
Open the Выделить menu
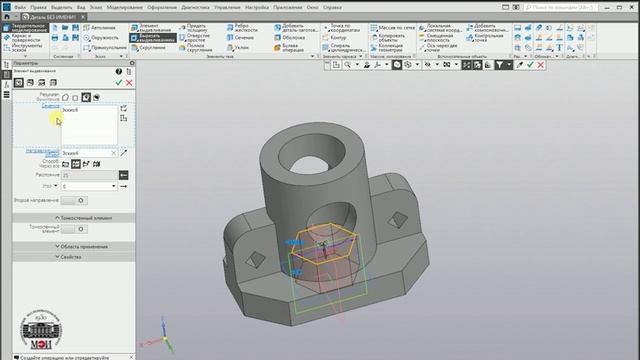click(61, 7)
